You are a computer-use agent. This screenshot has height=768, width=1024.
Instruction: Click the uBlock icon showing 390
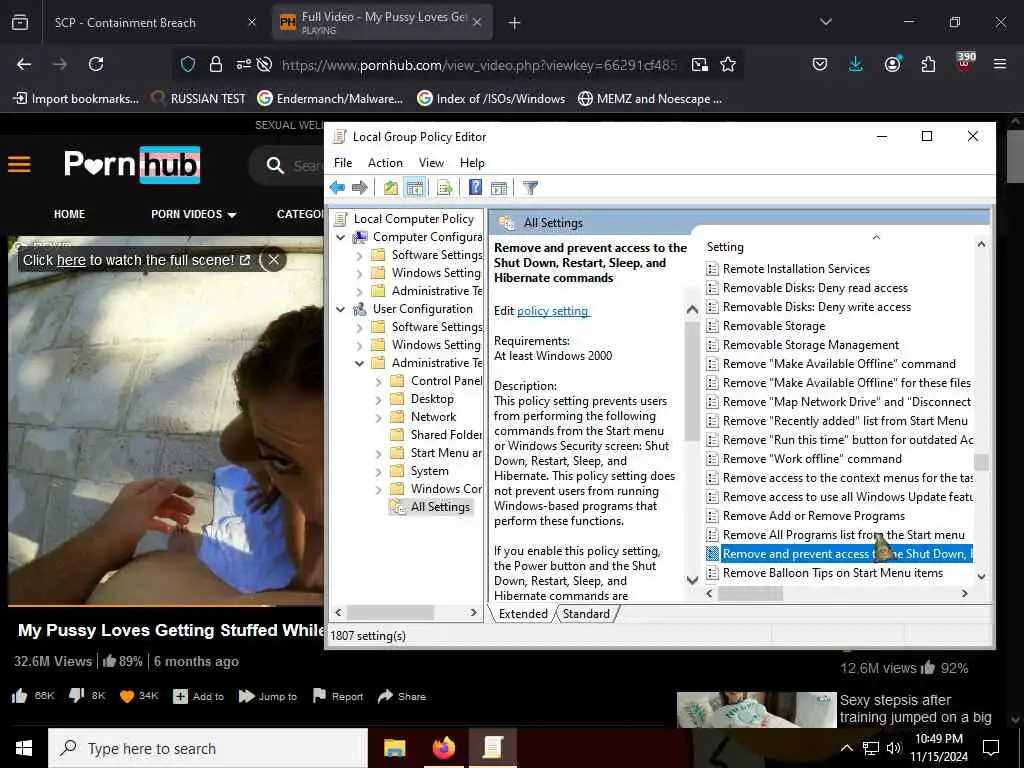coord(965,62)
